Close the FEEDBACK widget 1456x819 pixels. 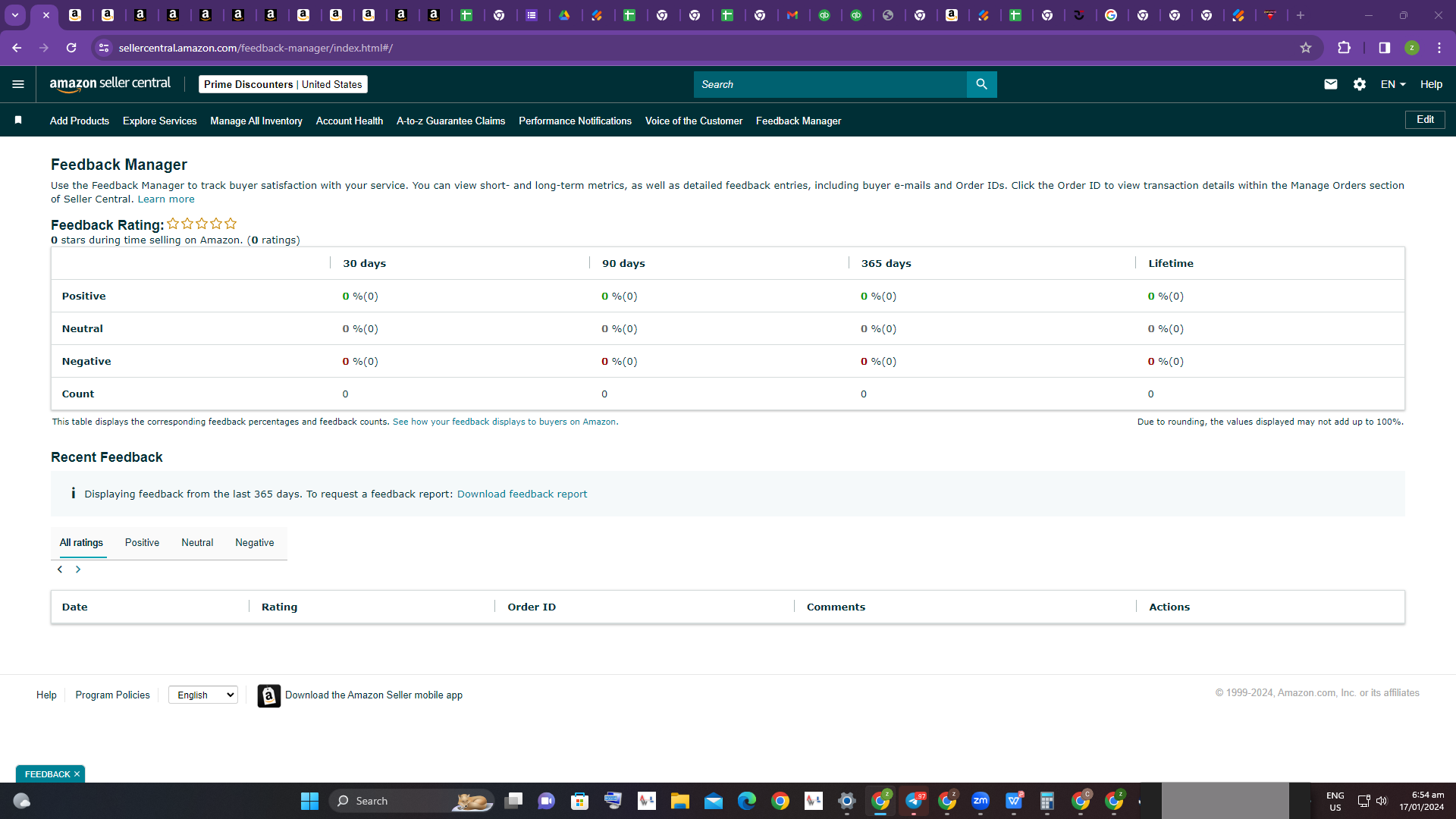pos(77,774)
